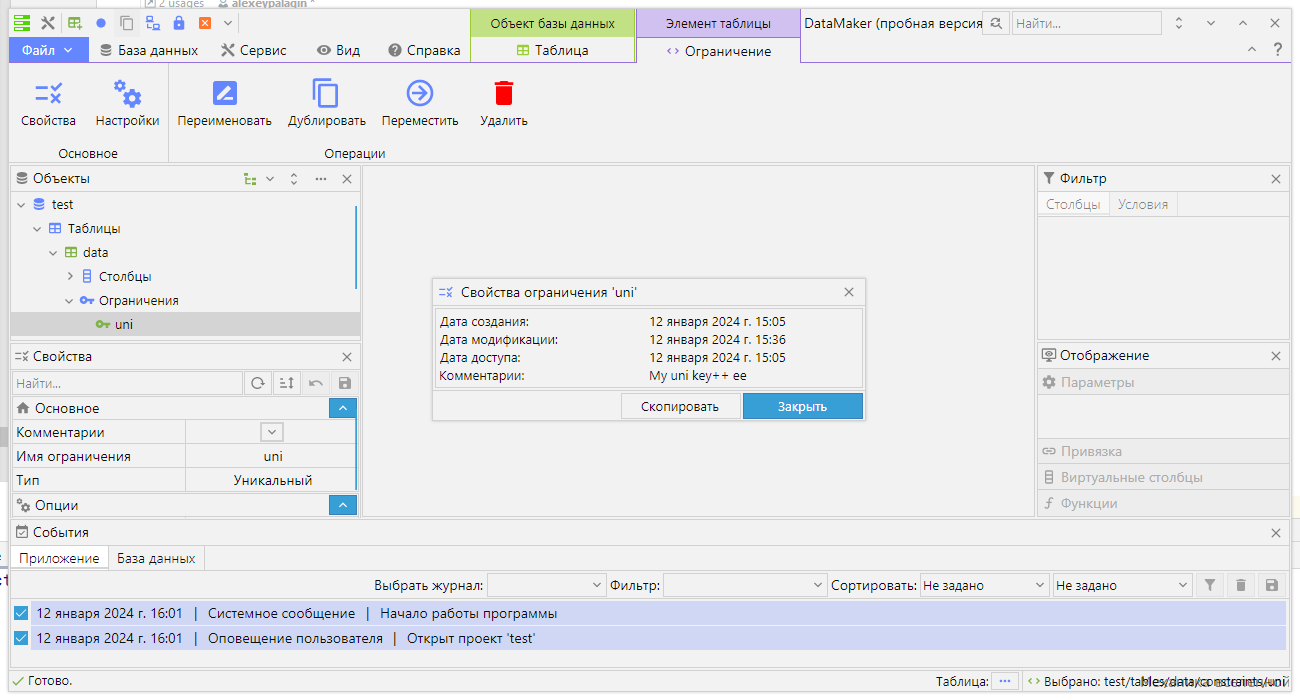This screenshot has height=700, width=1300.
Task: Click the green tree view icon in Объекты
Action: point(250,179)
